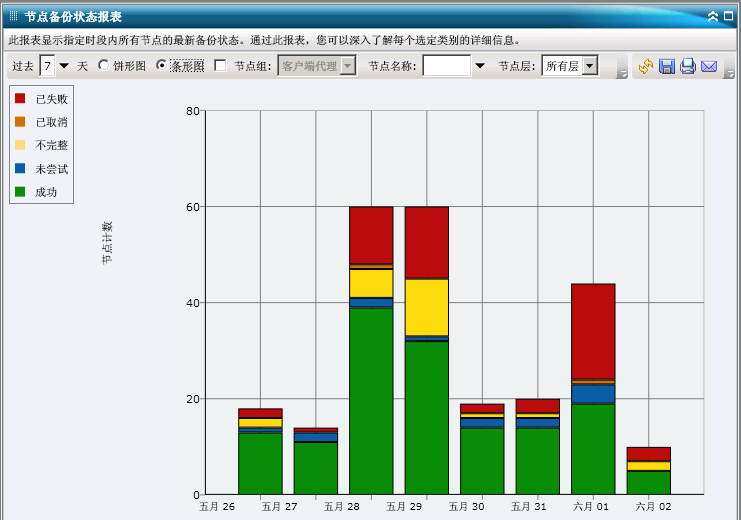Click the green success segment of 五月 31 bar
Image resolution: width=741 pixels, height=520 pixels.
[x=538, y=461]
